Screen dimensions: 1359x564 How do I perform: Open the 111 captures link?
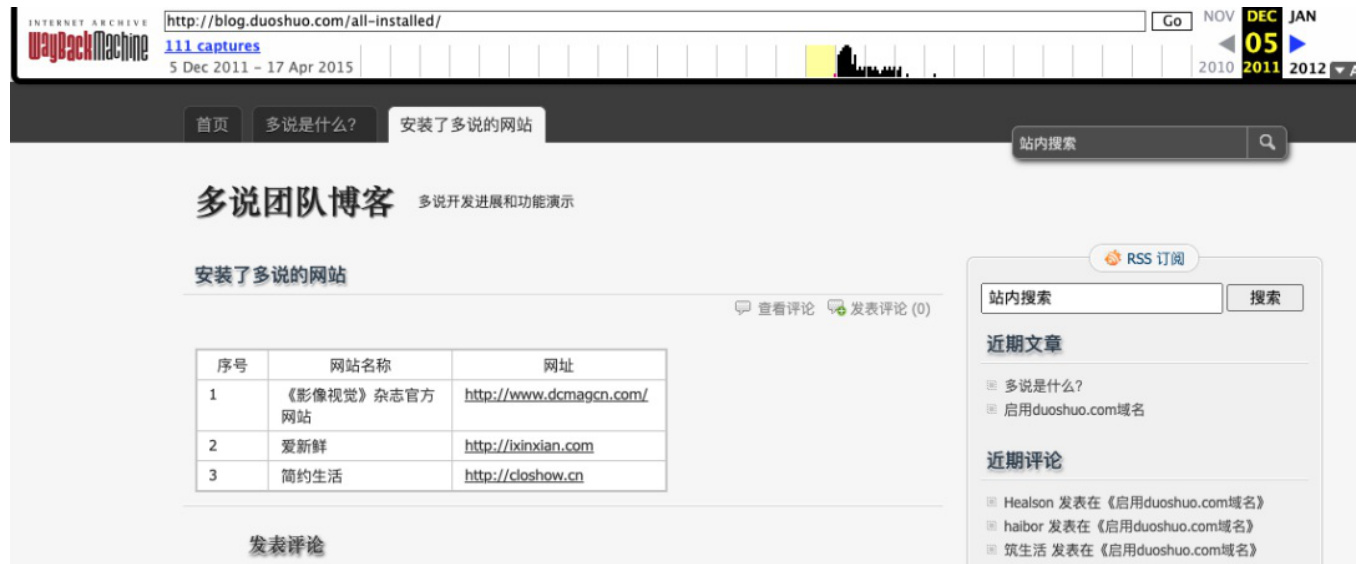[212, 46]
